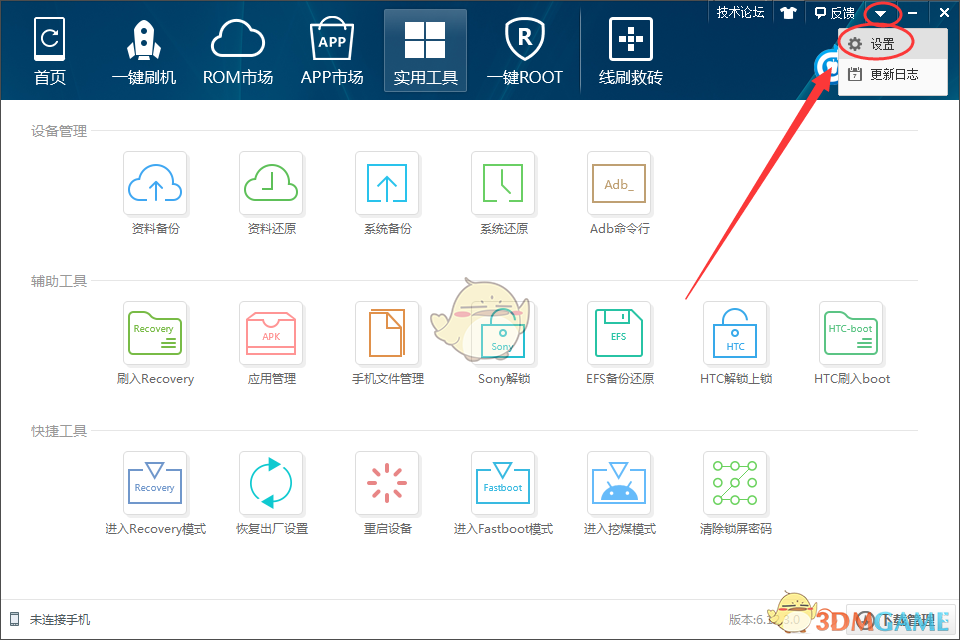Select 更新日志 in the dropdown menu

(892, 74)
